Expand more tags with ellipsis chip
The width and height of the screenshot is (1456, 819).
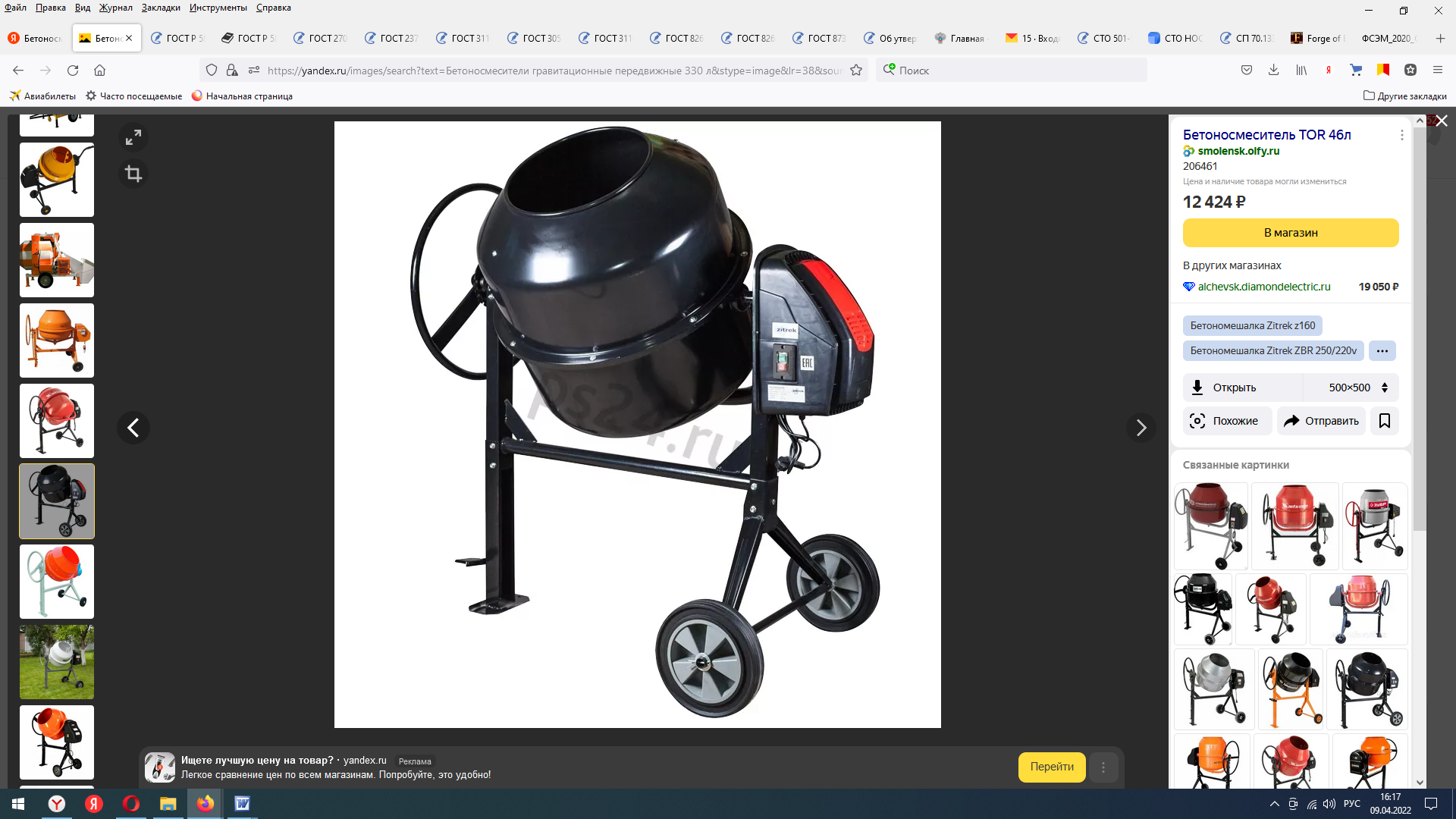click(1382, 351)
